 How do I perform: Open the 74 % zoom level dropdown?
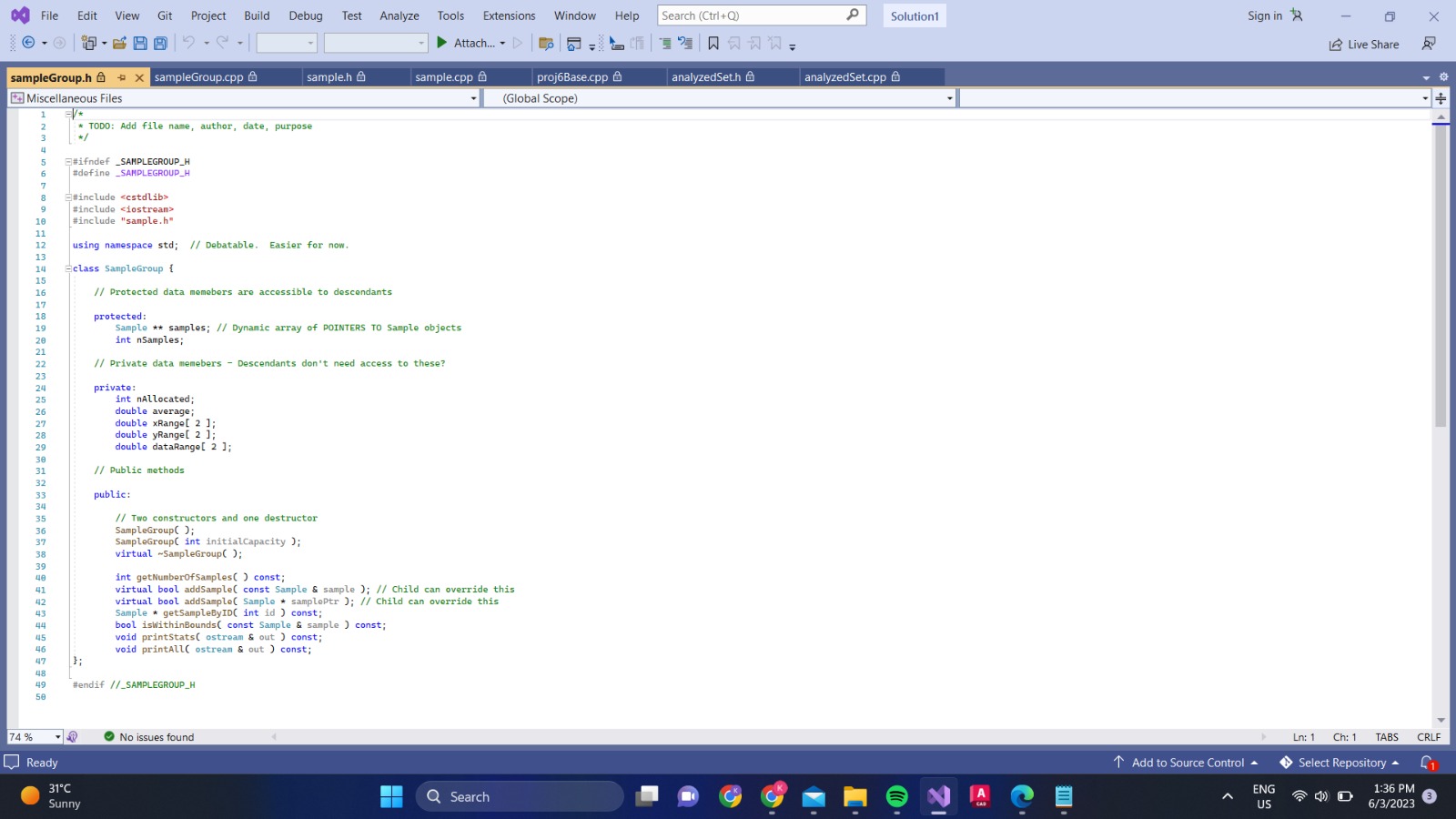pos(58,737)
